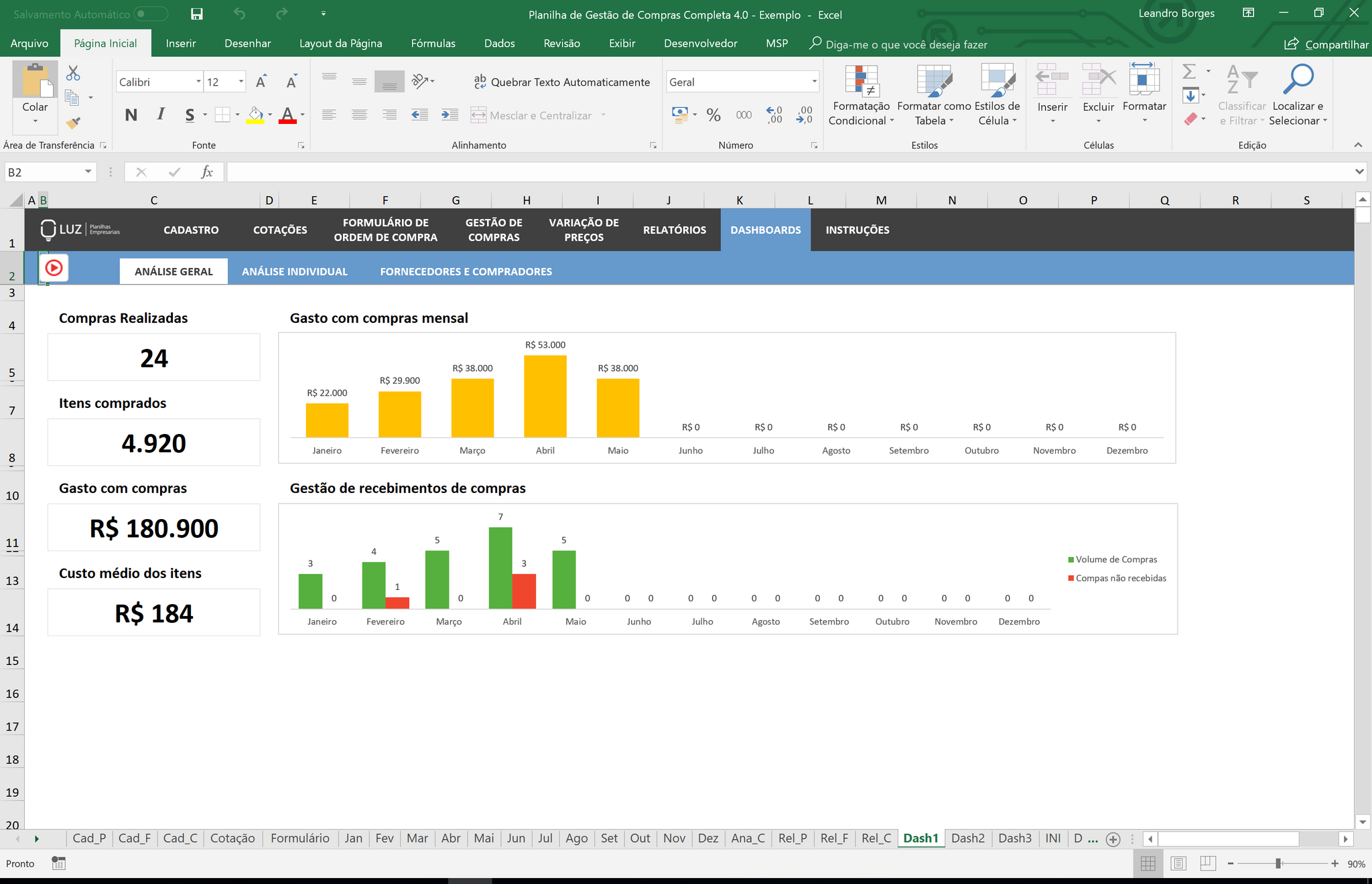Toggle the Salvamento Automático switch
The width and height of the screenshot is (1372, 884).
pos(150,14)
